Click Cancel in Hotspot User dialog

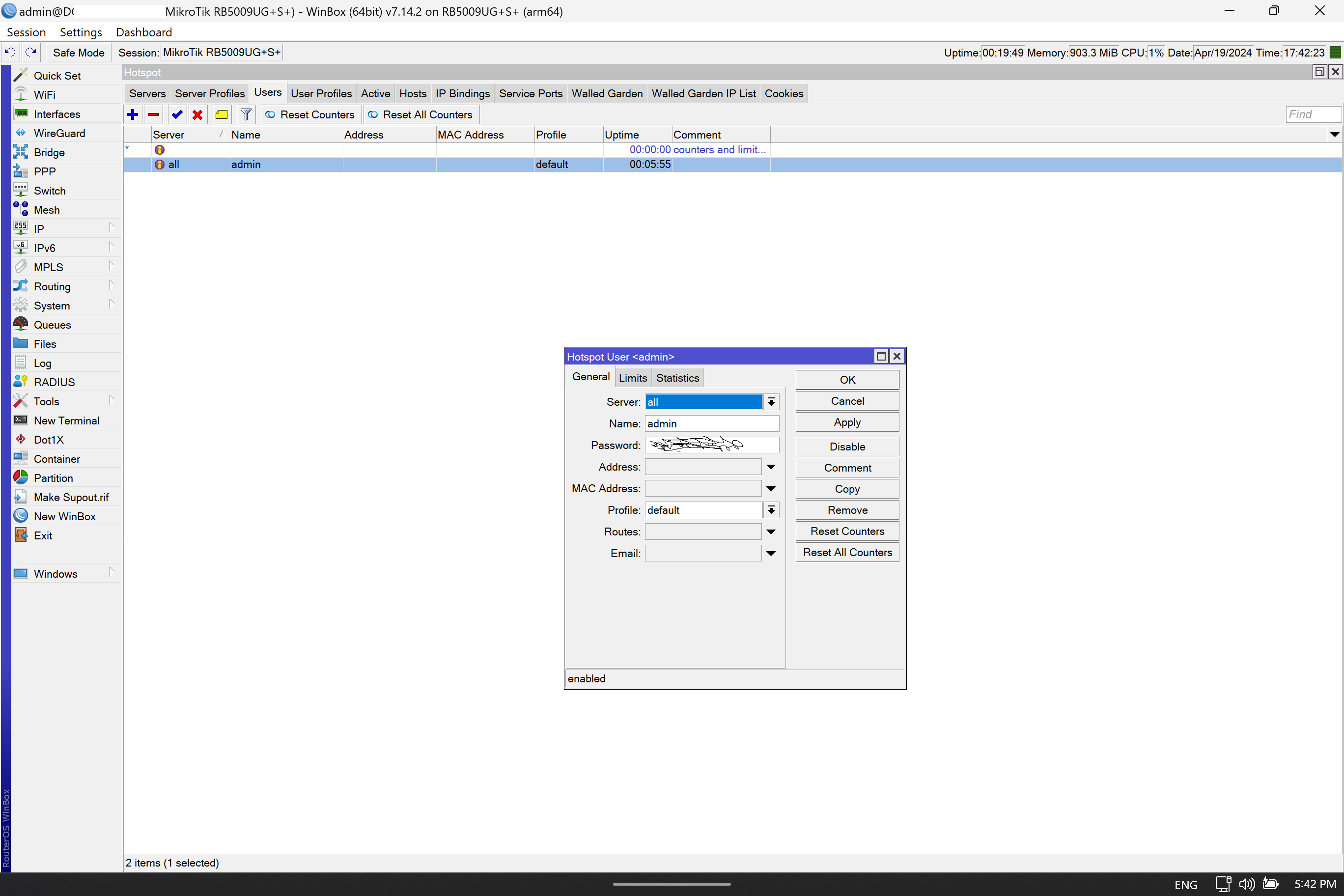pyautogui.click(x=847, y=401)
